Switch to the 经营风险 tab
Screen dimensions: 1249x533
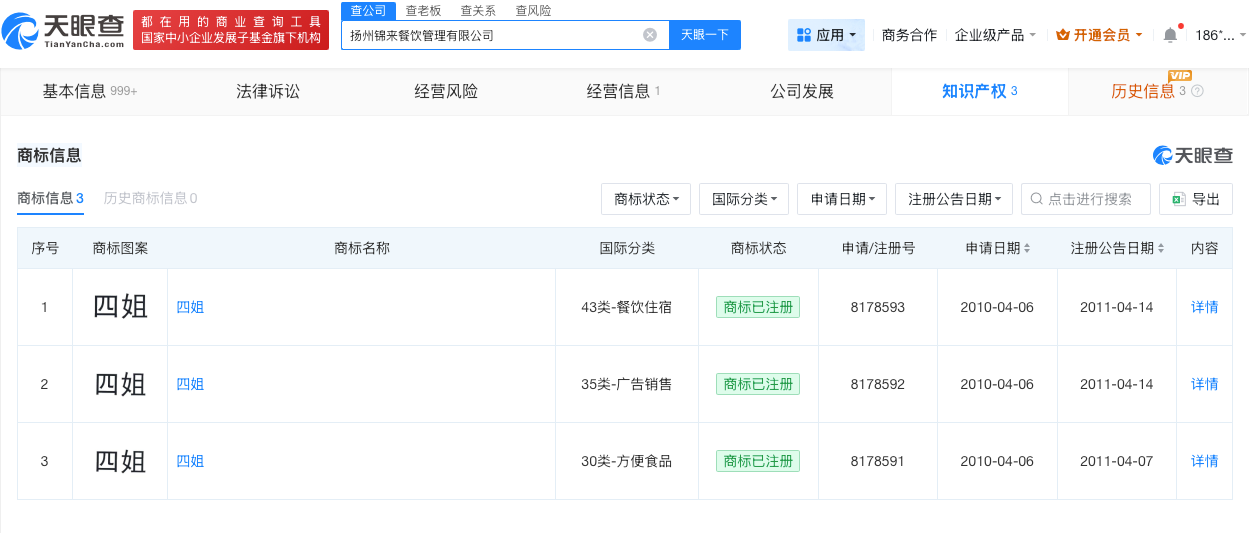(x=446, y=92)
